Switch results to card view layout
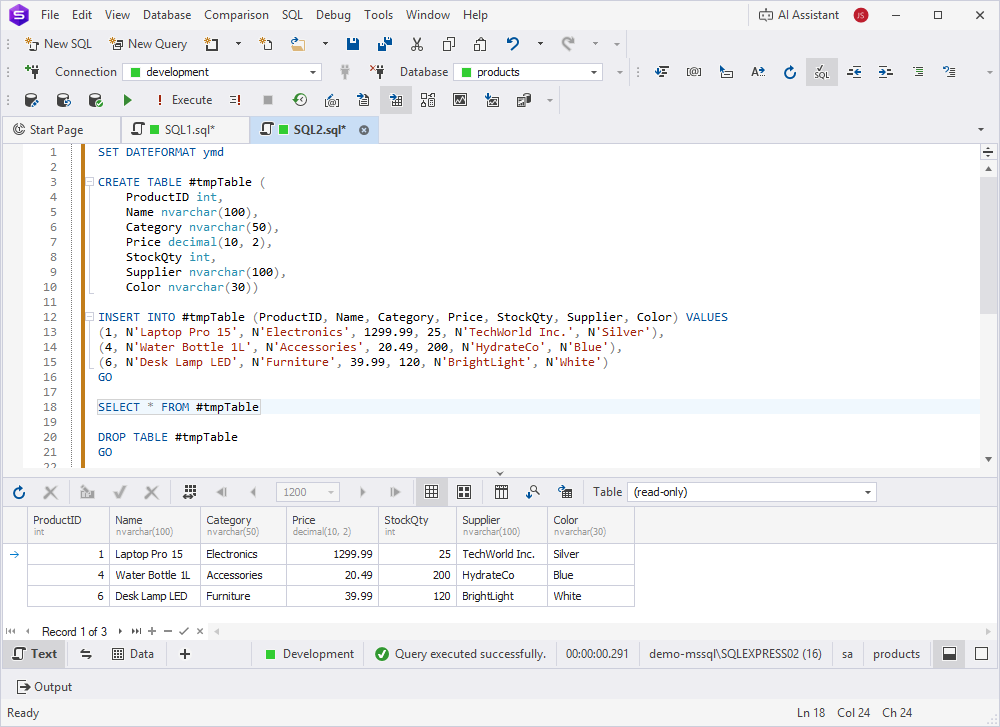This screenshot has width=1000, height=727. coord(463,491)
